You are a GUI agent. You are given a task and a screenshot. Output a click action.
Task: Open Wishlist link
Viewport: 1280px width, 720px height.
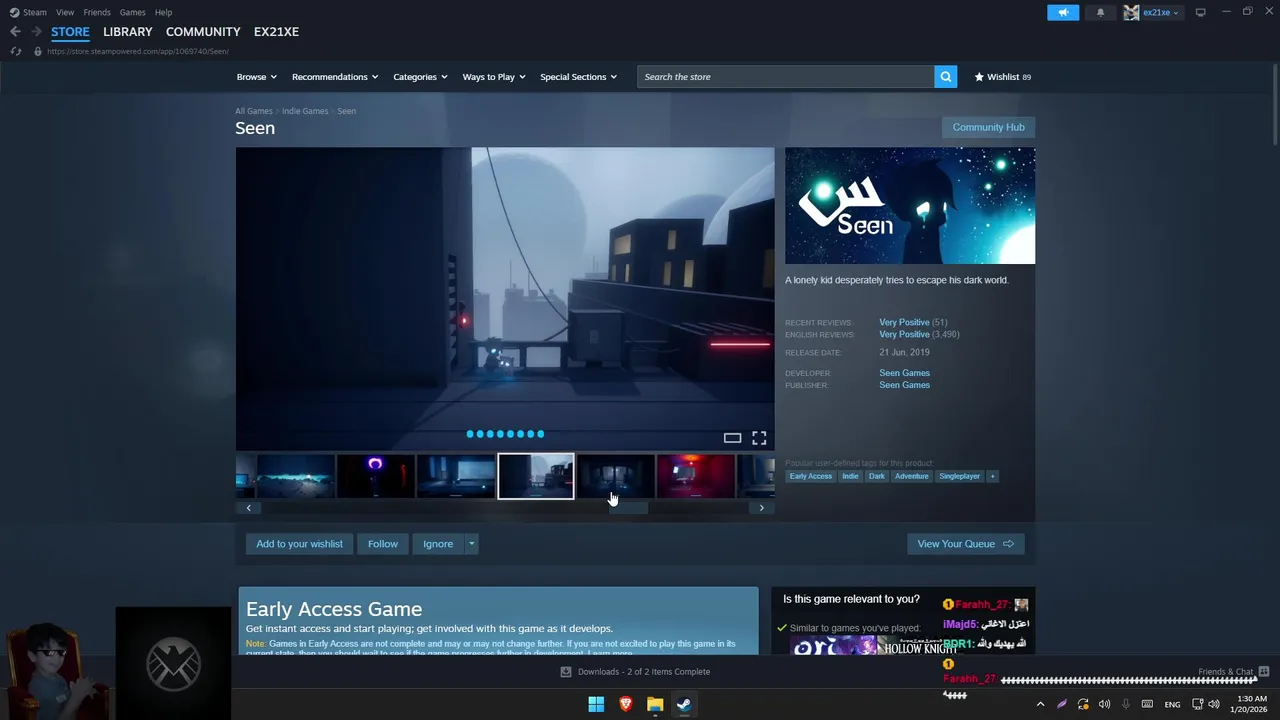(1003, 77)
